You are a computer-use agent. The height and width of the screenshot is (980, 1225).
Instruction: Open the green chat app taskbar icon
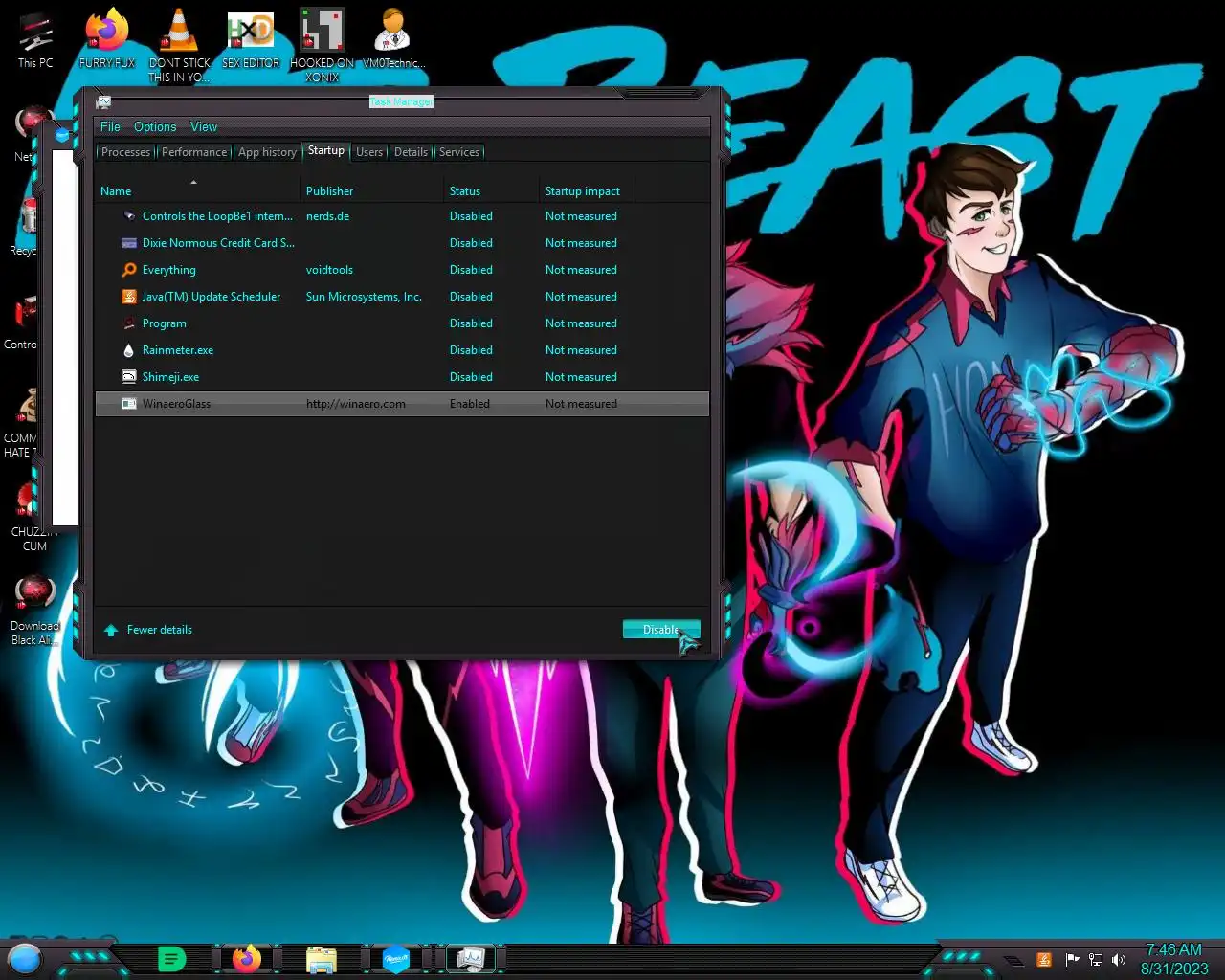(171, 958)
